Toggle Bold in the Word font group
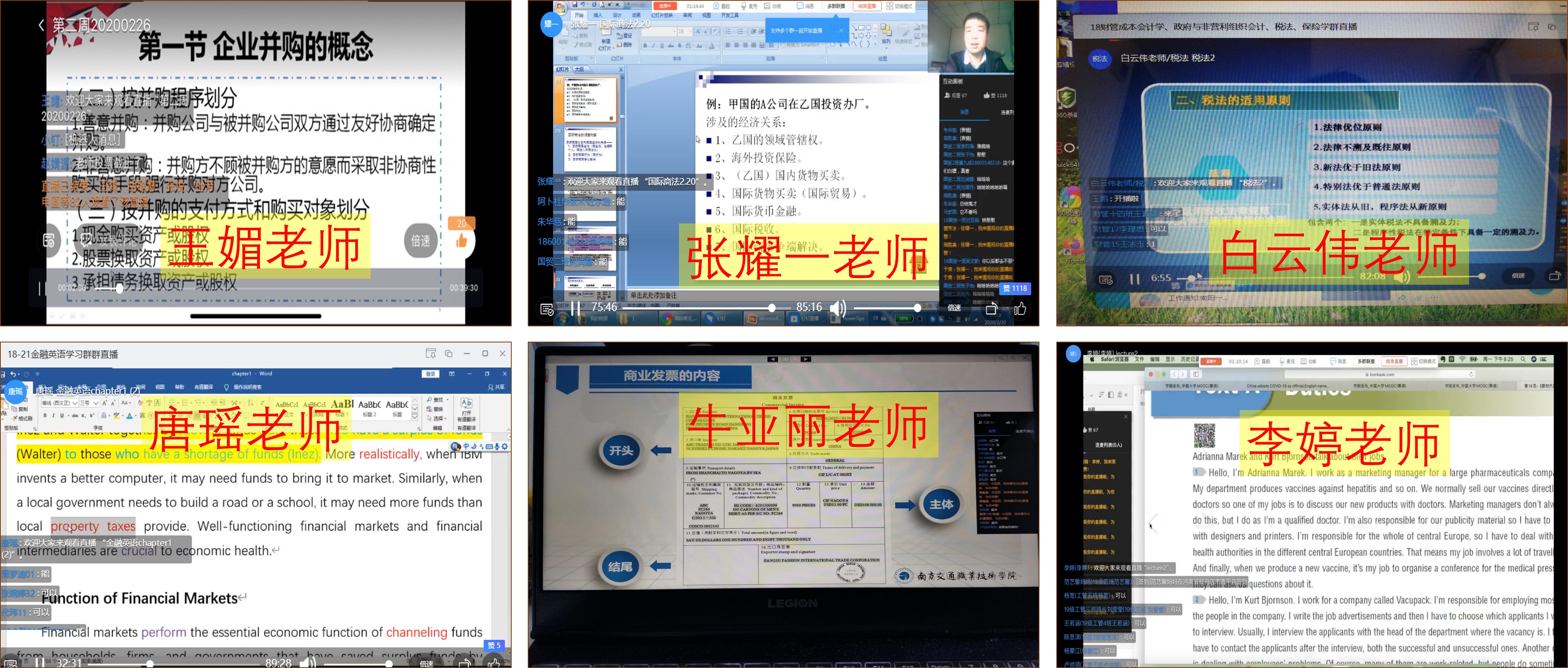The image size is (1568, 668). pyautogui.click(x=44, y=416)
